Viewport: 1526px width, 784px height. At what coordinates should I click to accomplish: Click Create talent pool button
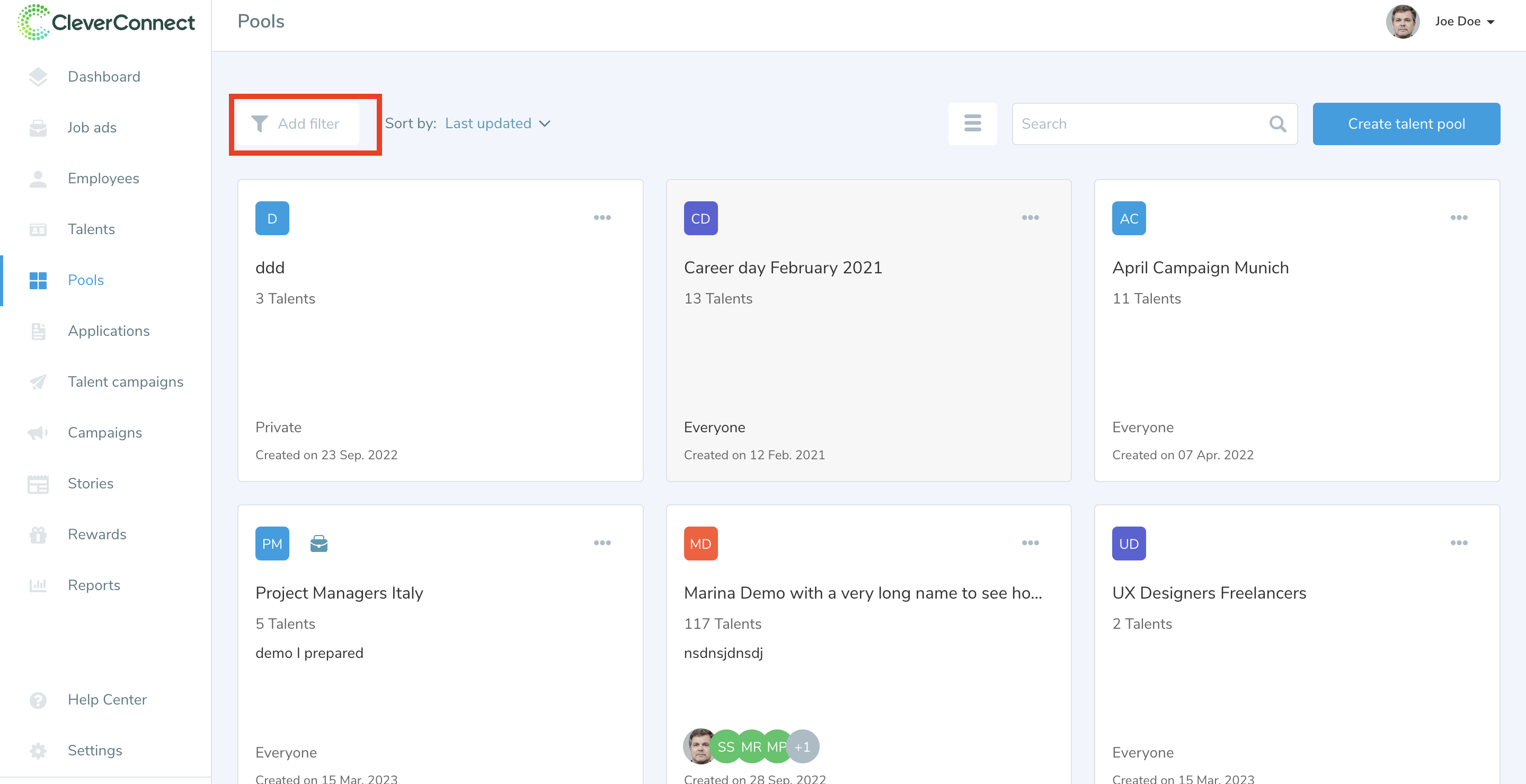pyautogui.click(x=1406, y=124)
